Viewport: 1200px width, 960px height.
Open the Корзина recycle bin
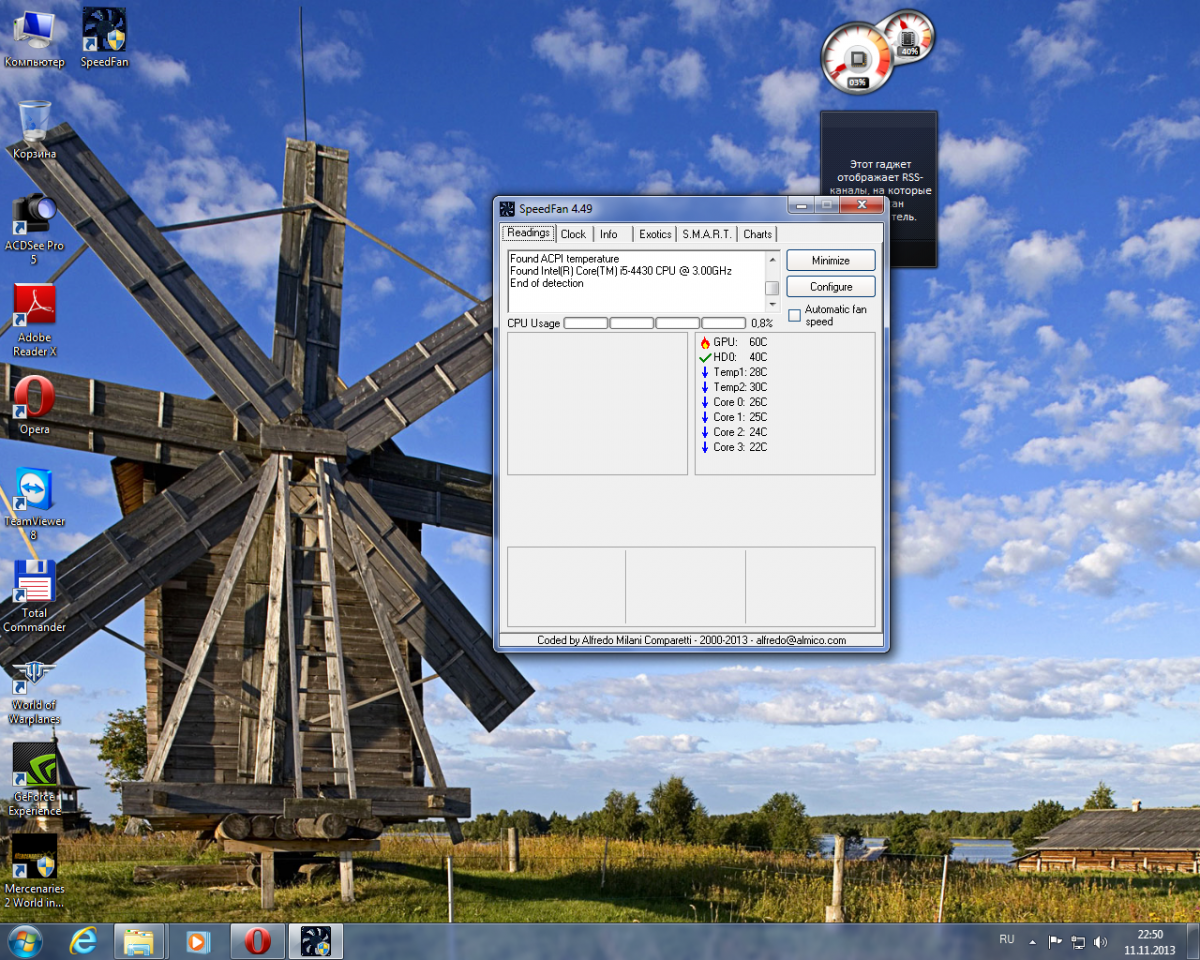pyautogui.click(x=34, y=130)
